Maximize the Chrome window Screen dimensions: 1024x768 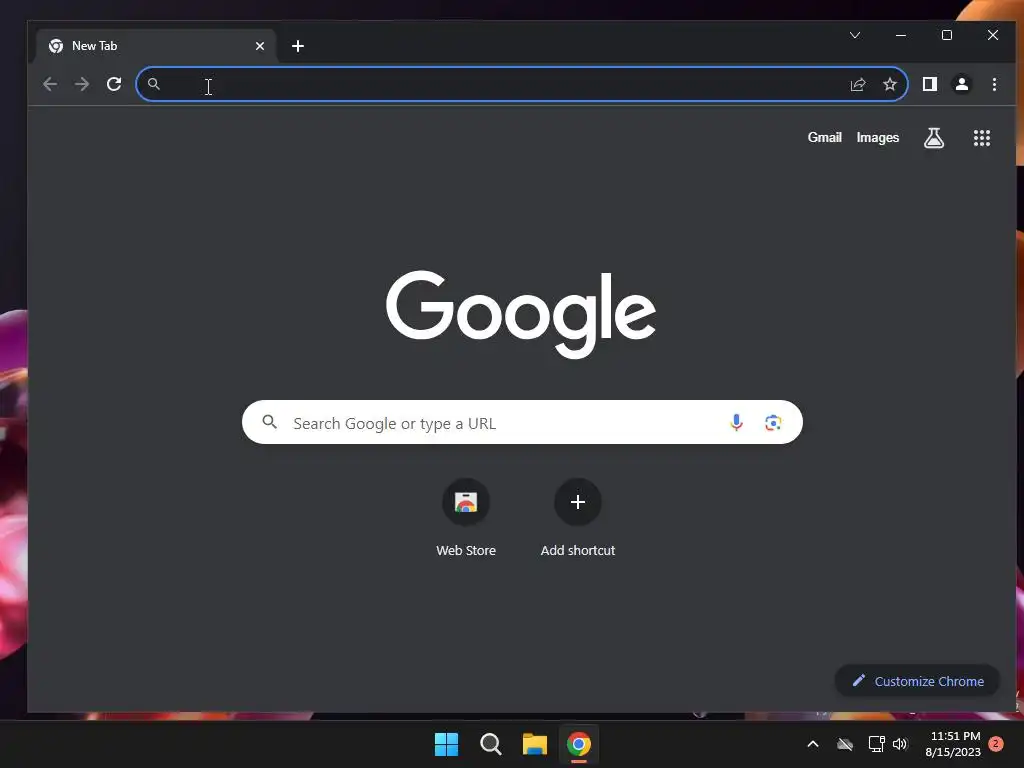[946, 35]
